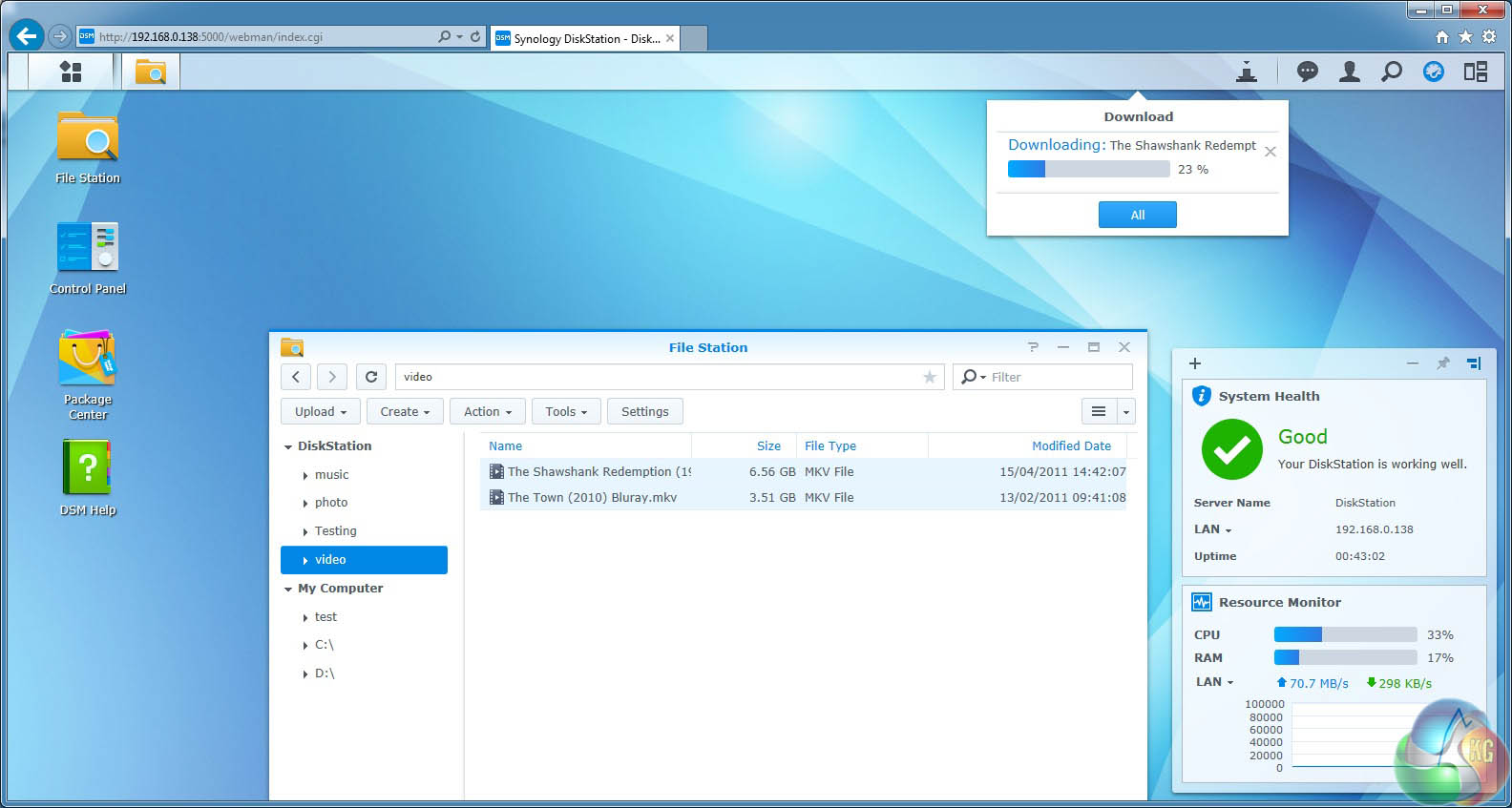Bookmark the video folder with star icon
Image resolution: width=1512 pixels, height=808 pixels.
(x=929, y=377)
